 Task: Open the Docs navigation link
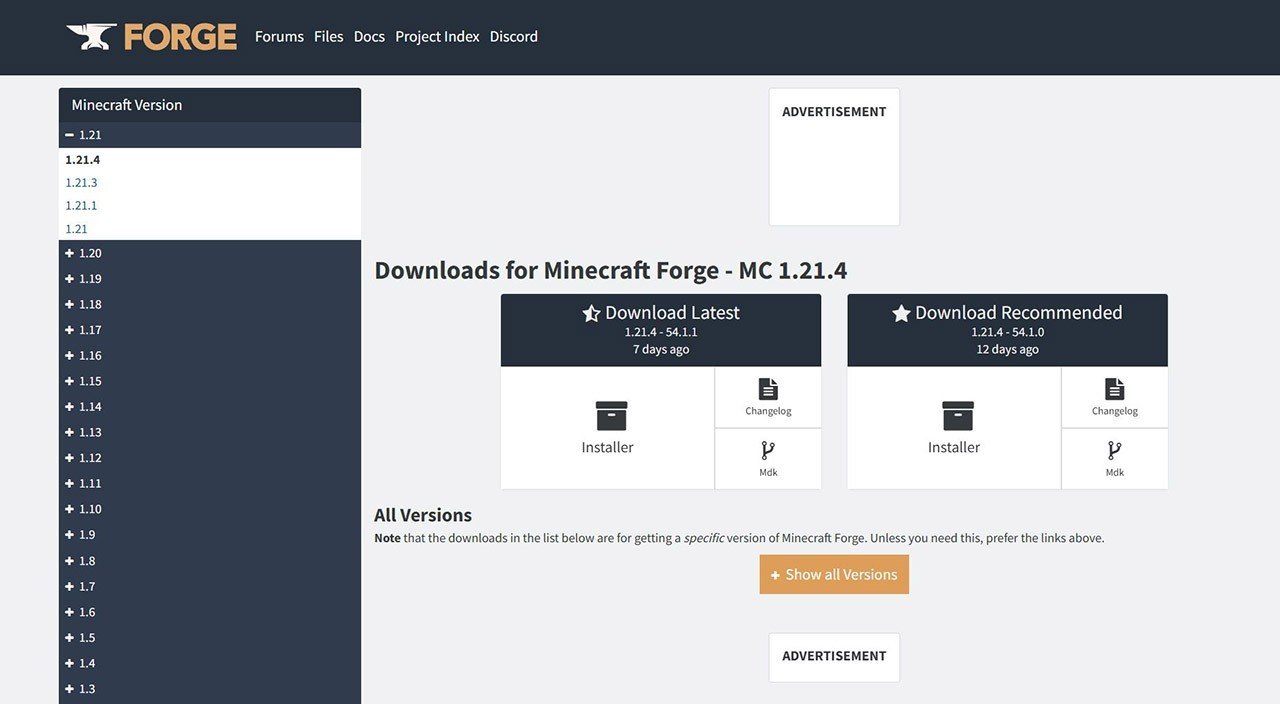pos(369,37)
